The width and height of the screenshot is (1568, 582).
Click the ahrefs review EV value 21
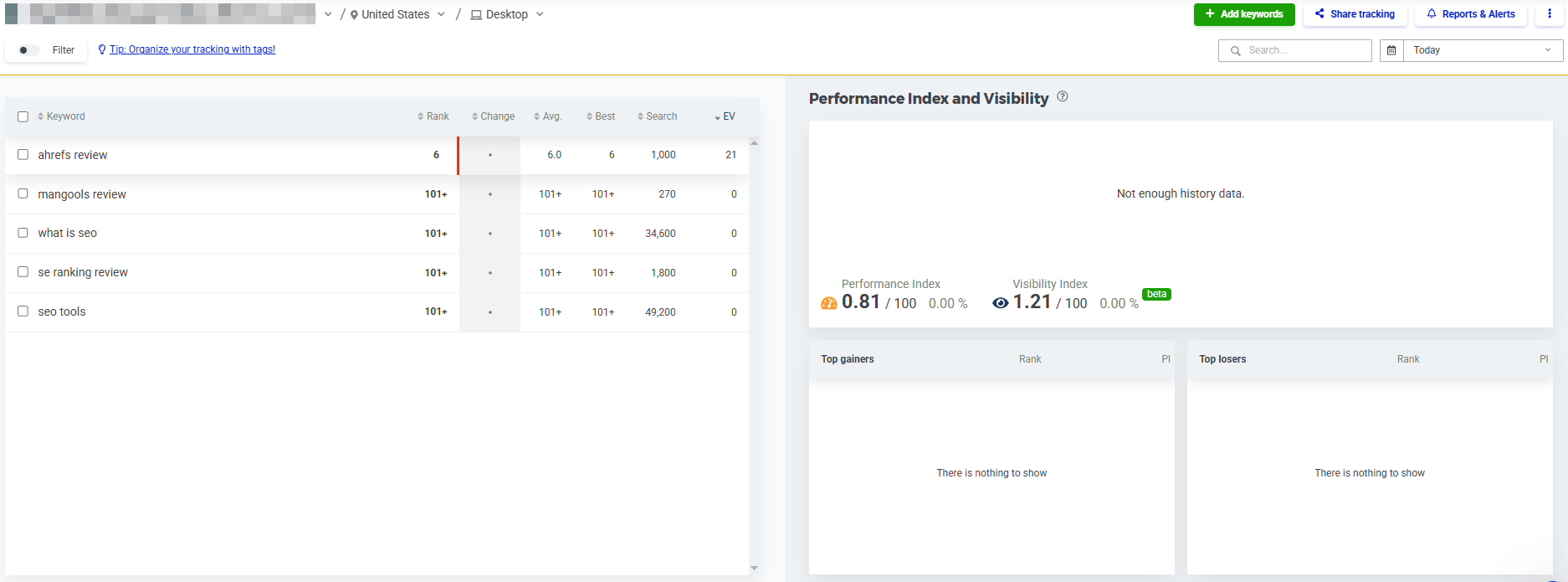(x=730, y=155)
